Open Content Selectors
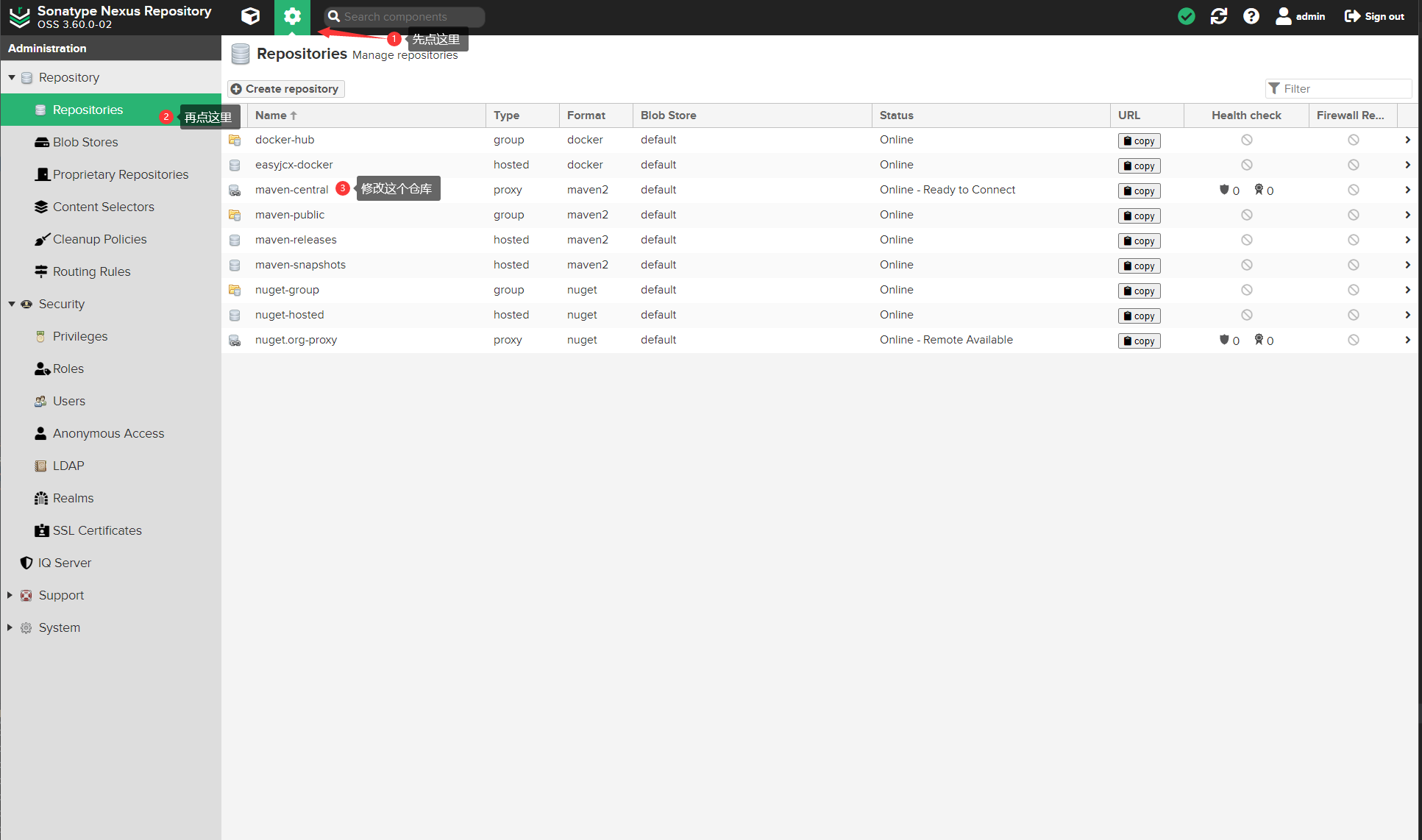This screenshot has width=1422, height=840. (111, 207)
